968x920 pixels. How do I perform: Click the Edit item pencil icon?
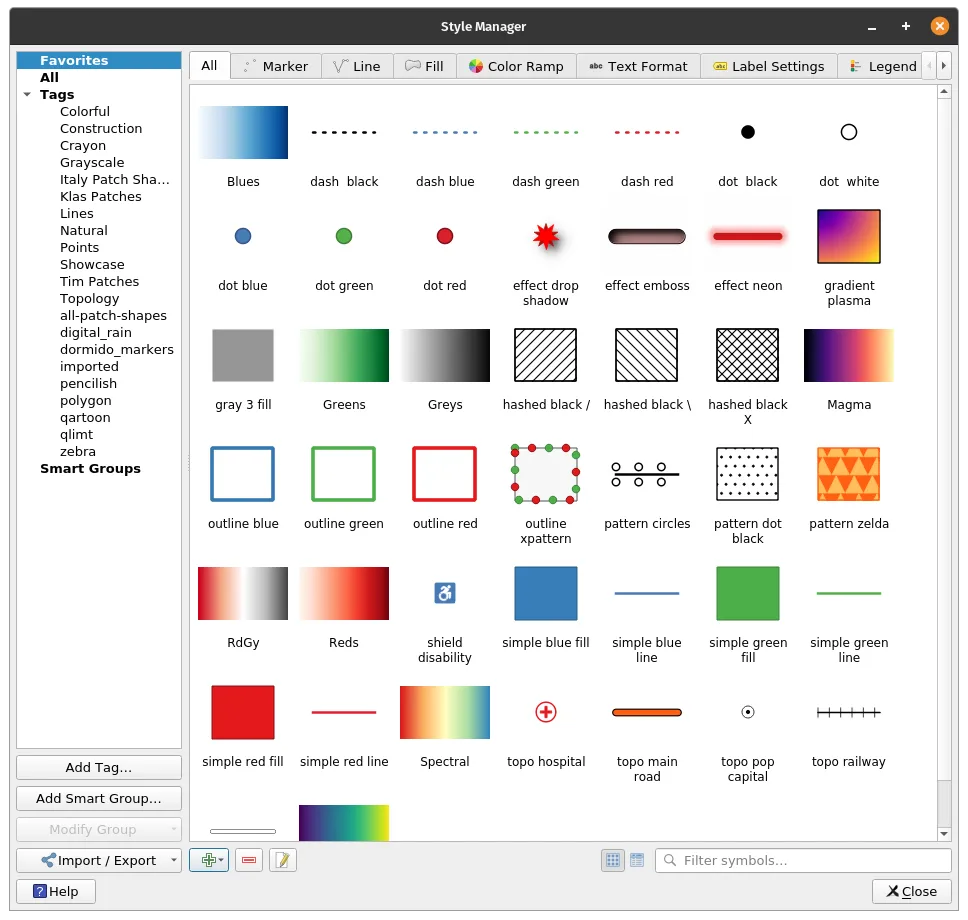pyautogui.click(x=283, y=860)
